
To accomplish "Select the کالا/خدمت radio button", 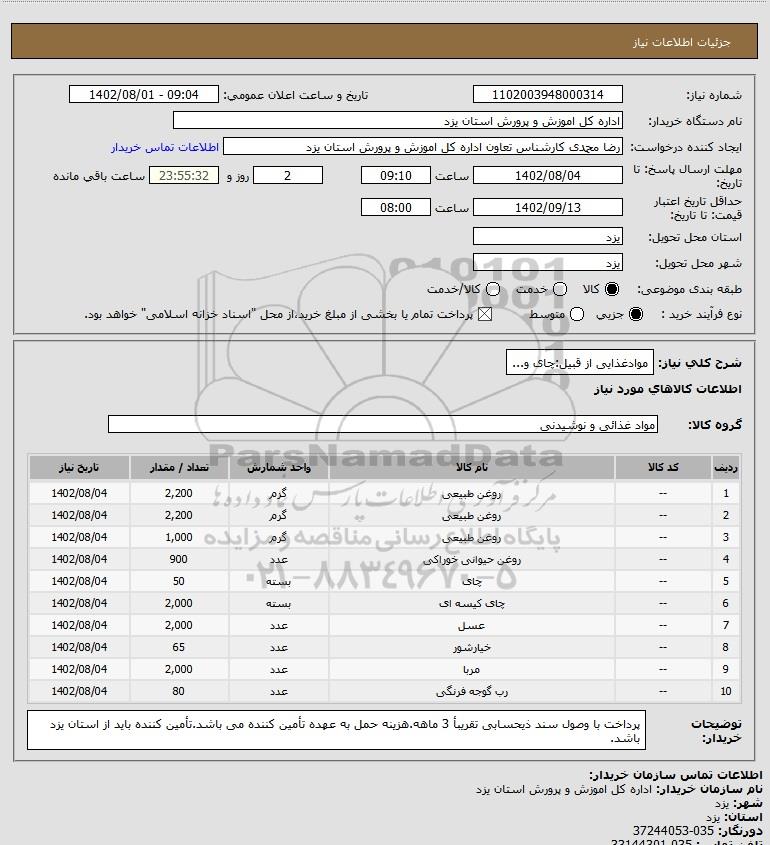I will pos(492,289).
